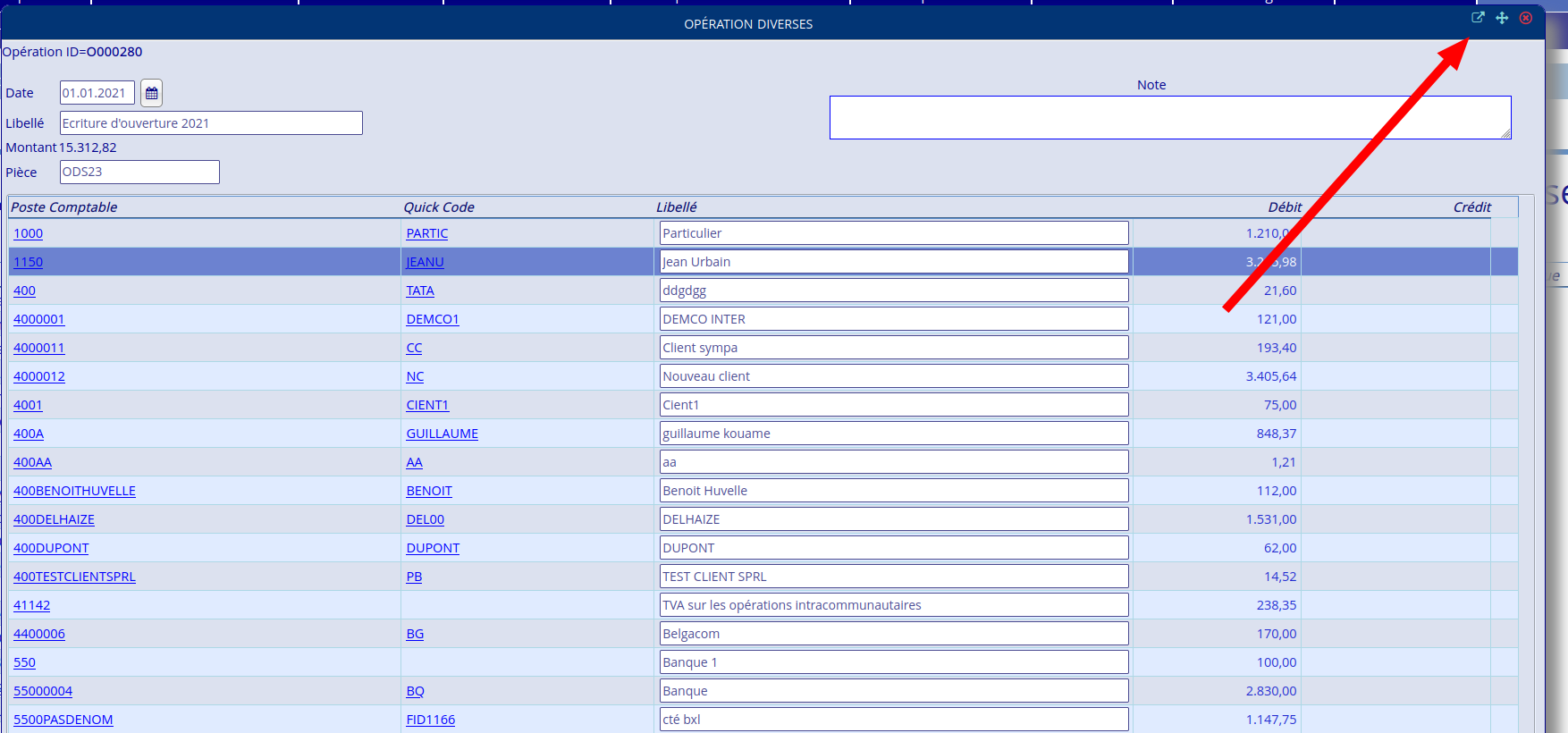Click into the Date field

[97, 93]
